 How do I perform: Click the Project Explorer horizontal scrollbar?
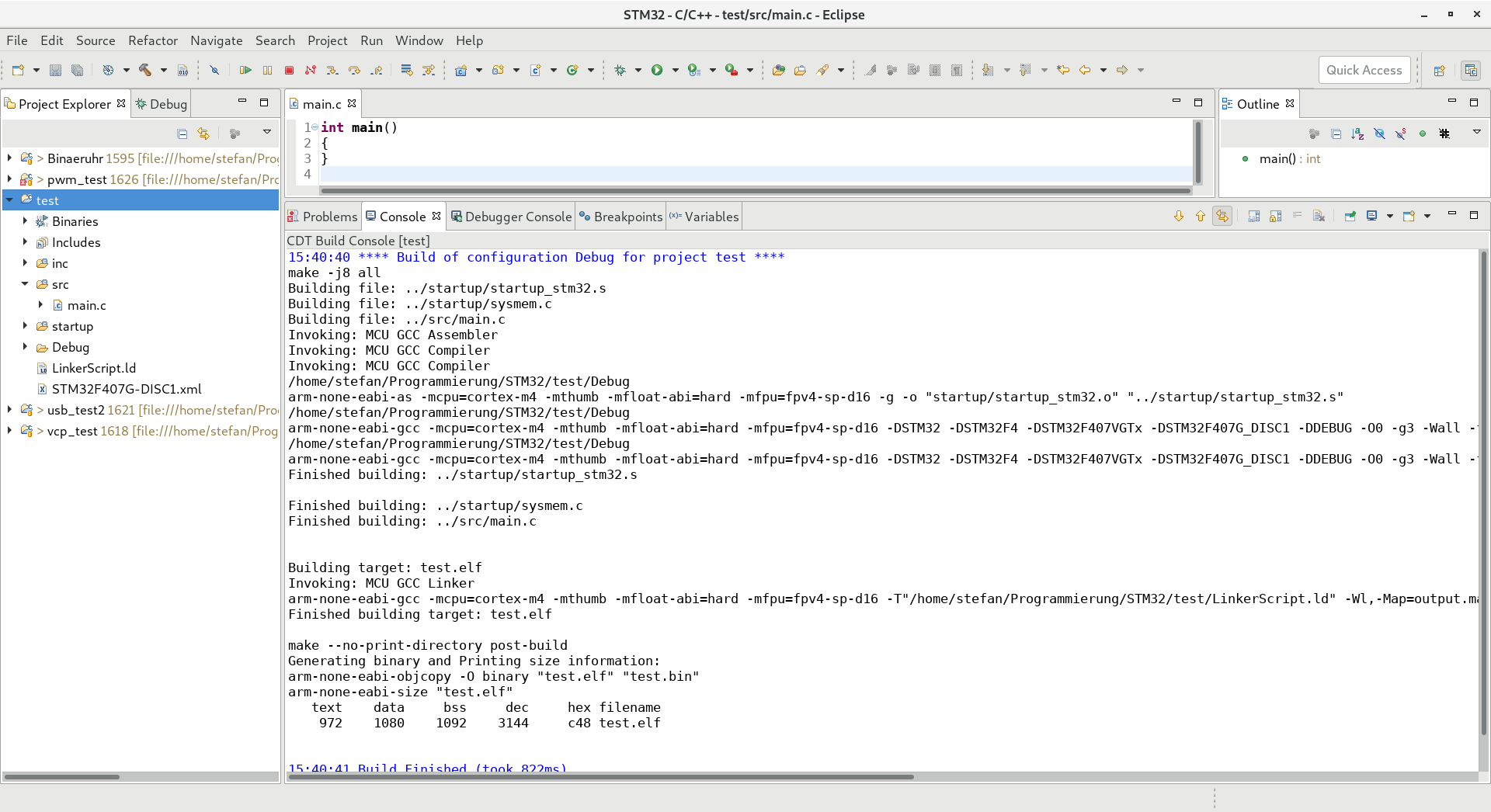[x=62, y=776]
